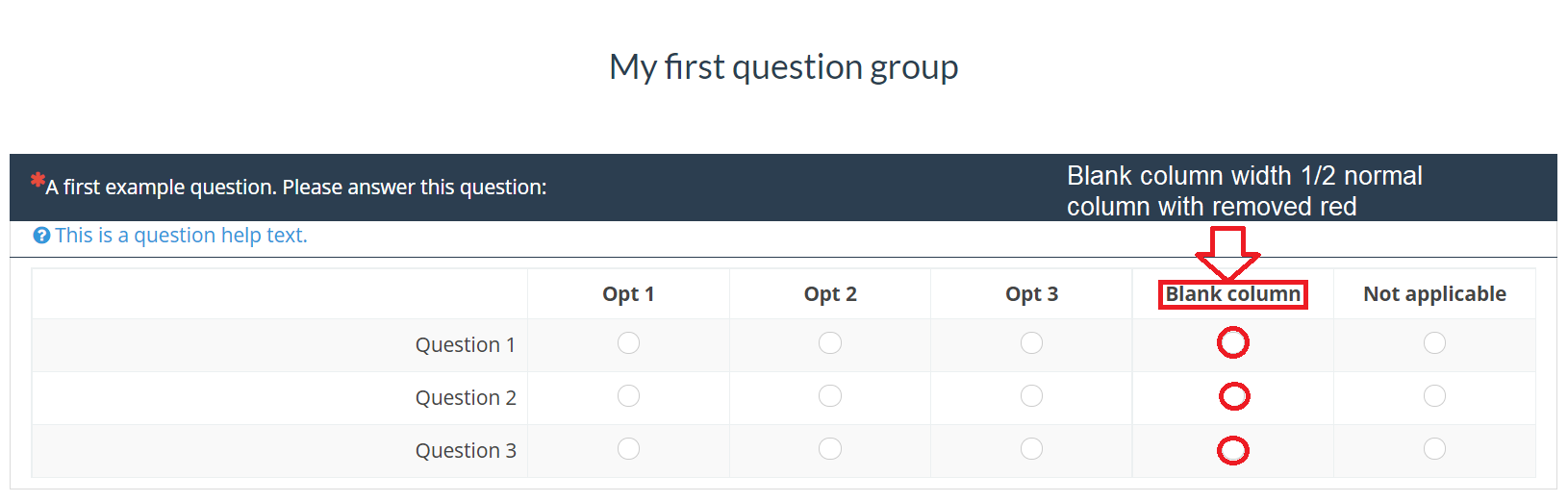Image resolution: width=1568 pixels, height=502 pixels.
Task: Select Opt 1 for Question 2
Action: pyautogui.click(x=628, y=396)
